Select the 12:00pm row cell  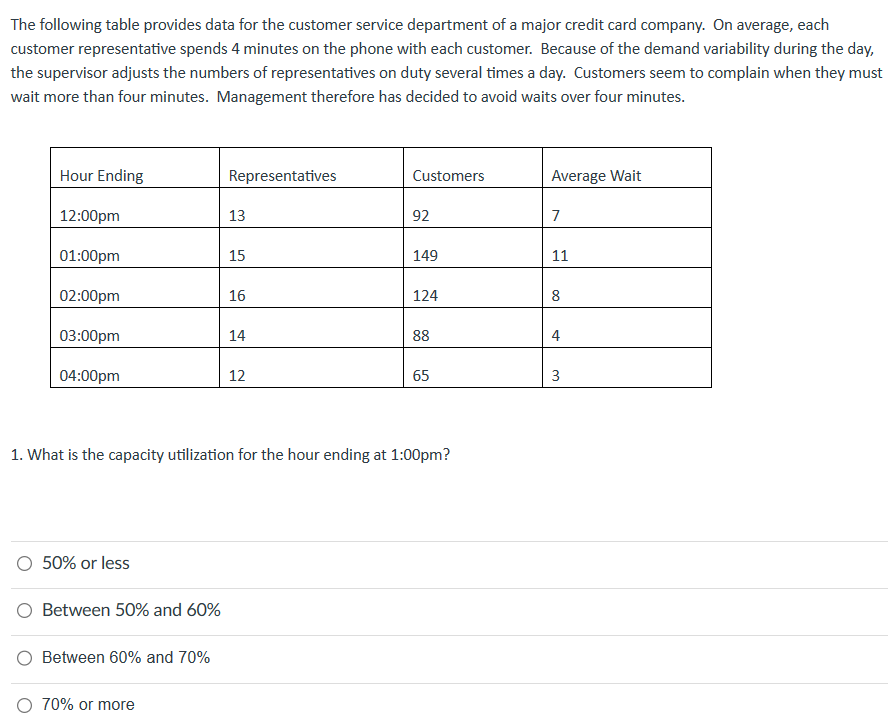pos(89,215)
